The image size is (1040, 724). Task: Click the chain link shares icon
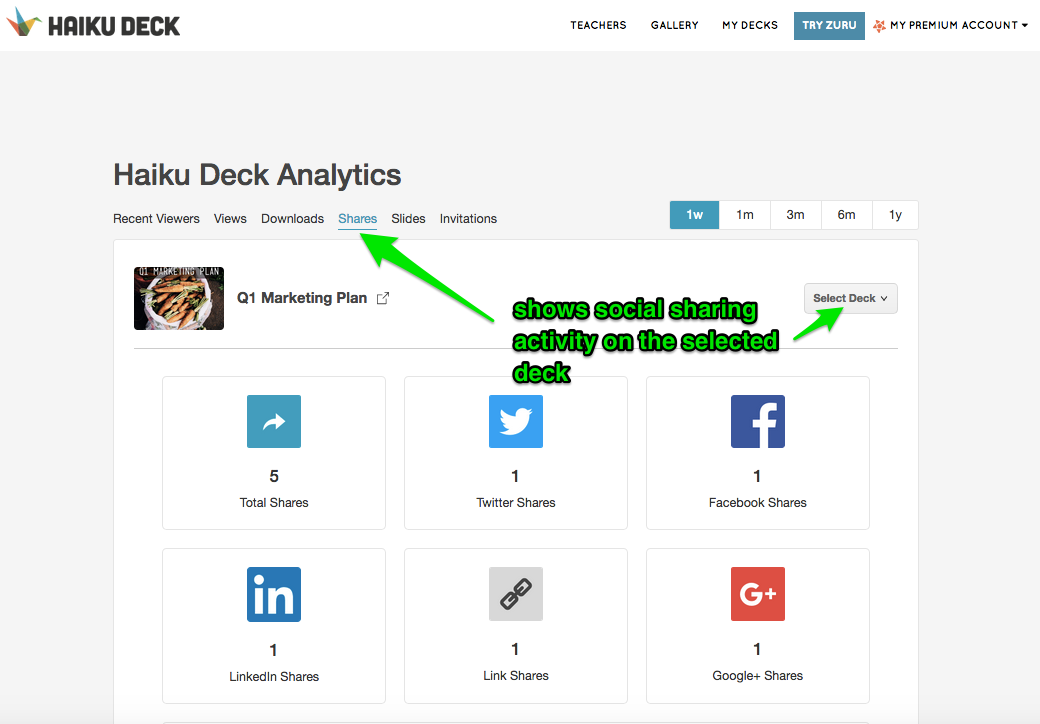tap(516, 594)
